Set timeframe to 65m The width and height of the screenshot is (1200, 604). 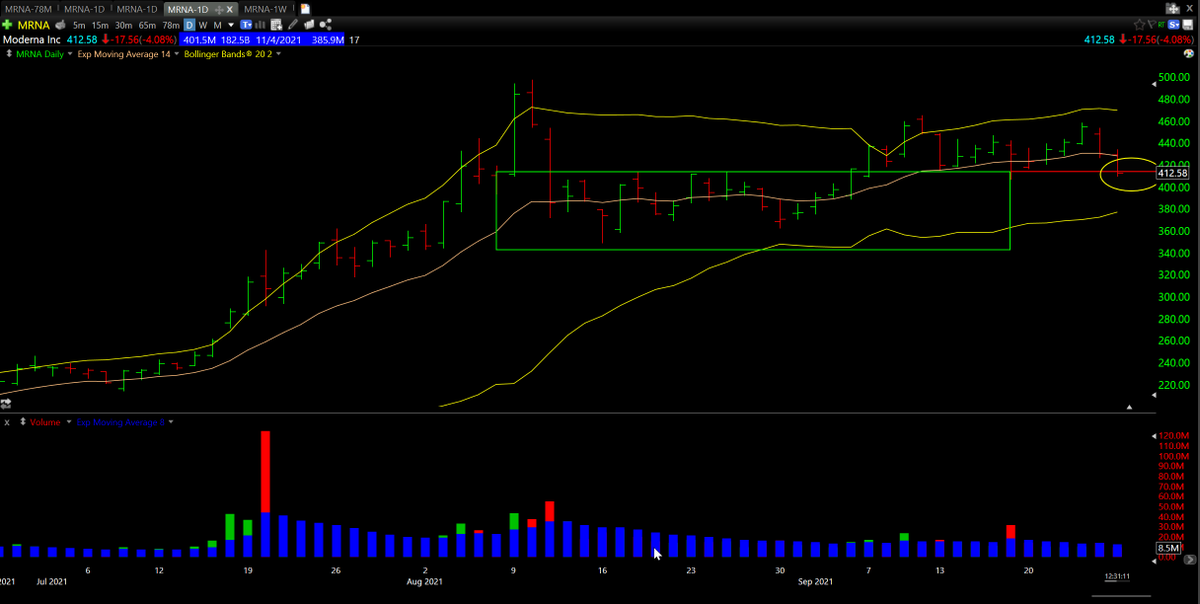tap(148, 25)
